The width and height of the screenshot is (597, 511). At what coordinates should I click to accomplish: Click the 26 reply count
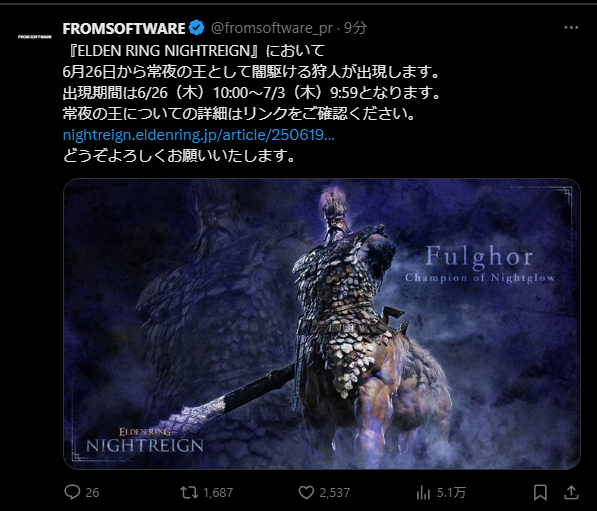92,493
